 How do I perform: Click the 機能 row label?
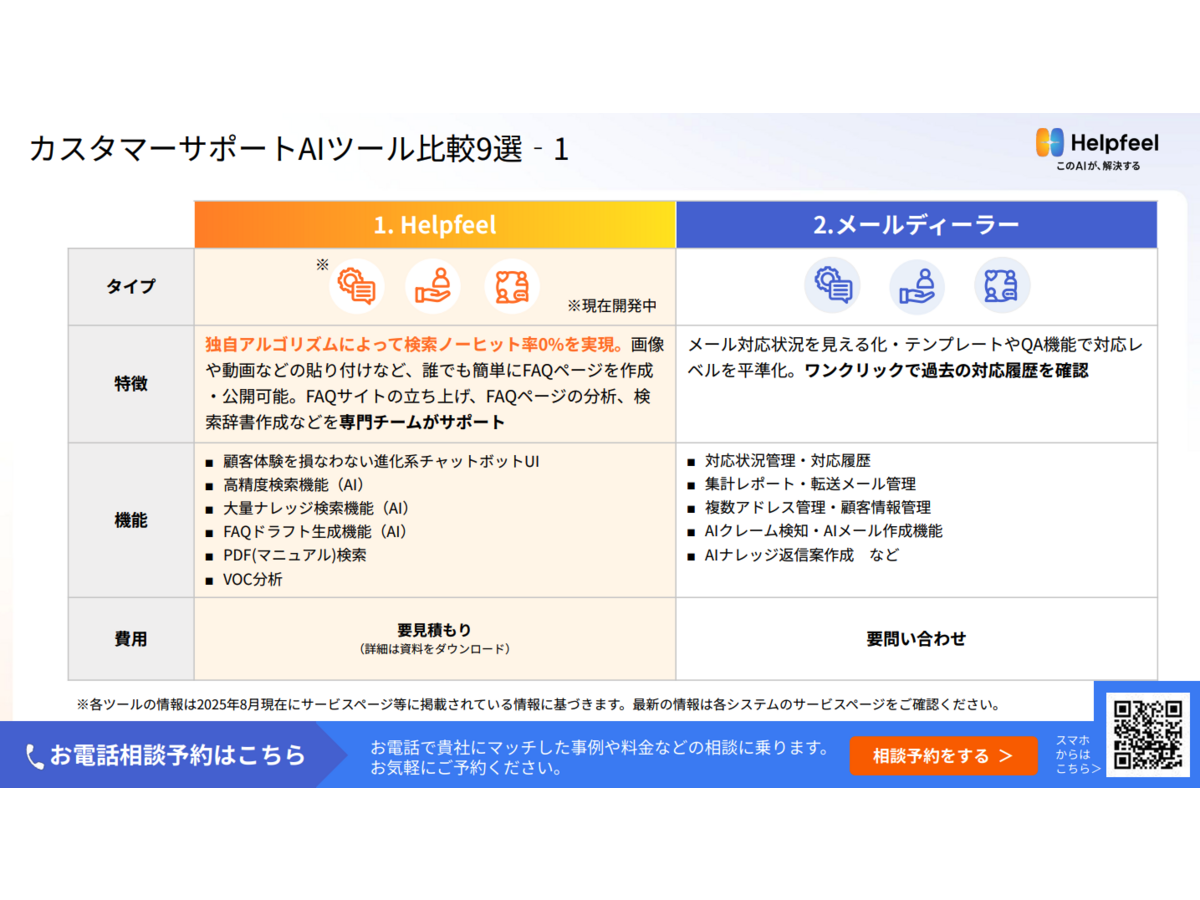click(x=131, y=520)
